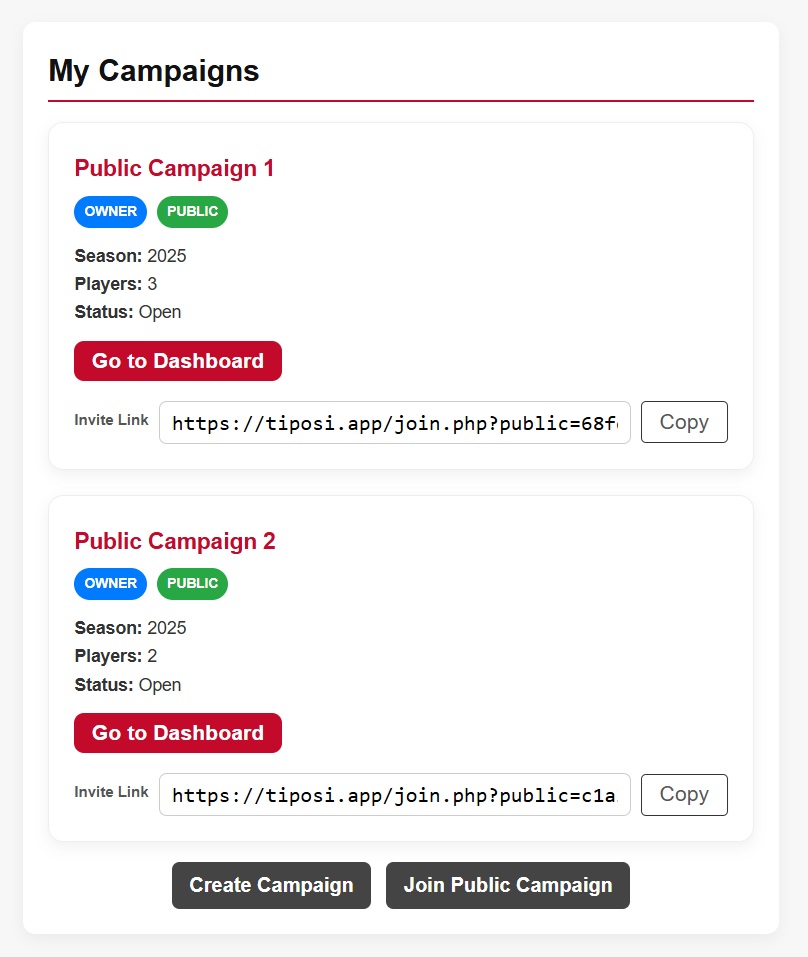This screenshot has width=808, height=957.
Task: Click OWNER badge on Public Campaign 1
Action: (x=110, y=211)
